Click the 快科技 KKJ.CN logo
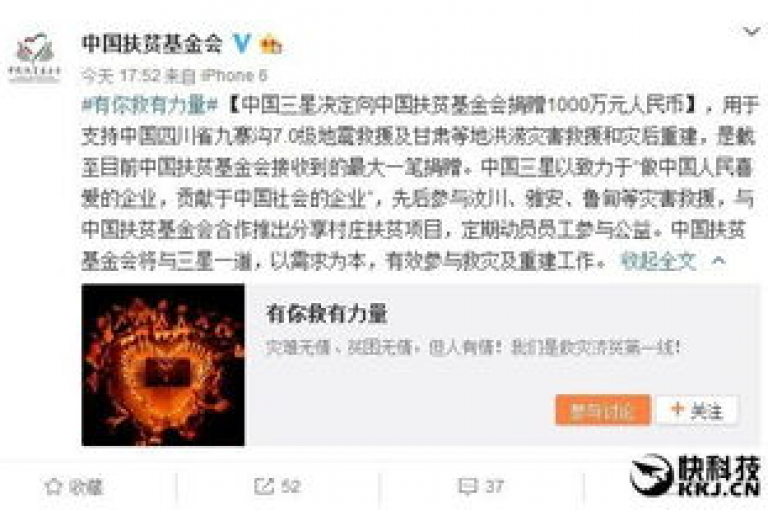The image size is (768, 510). click(696, 475)
